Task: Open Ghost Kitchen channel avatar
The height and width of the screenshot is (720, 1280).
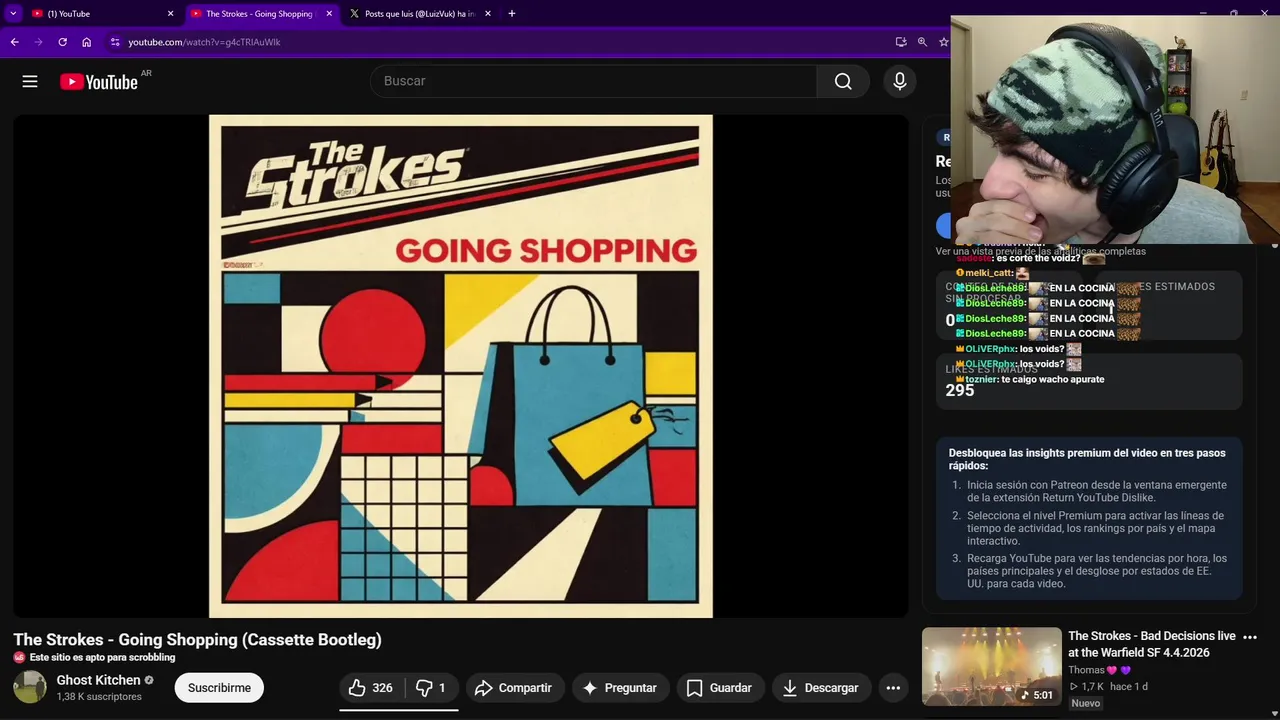Action: pyautogui.click(x=30, y=687)
